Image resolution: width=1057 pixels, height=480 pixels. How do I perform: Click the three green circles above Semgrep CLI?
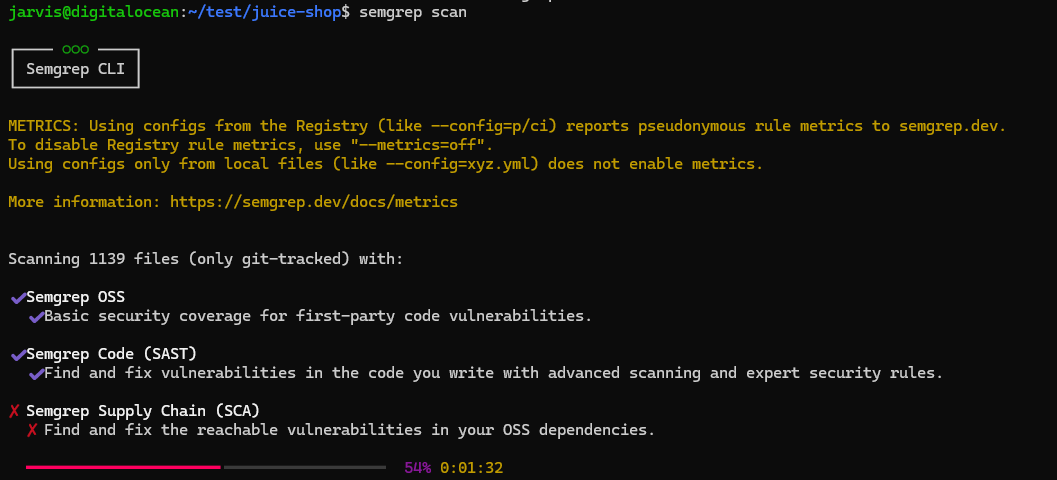tap(76, 49)
